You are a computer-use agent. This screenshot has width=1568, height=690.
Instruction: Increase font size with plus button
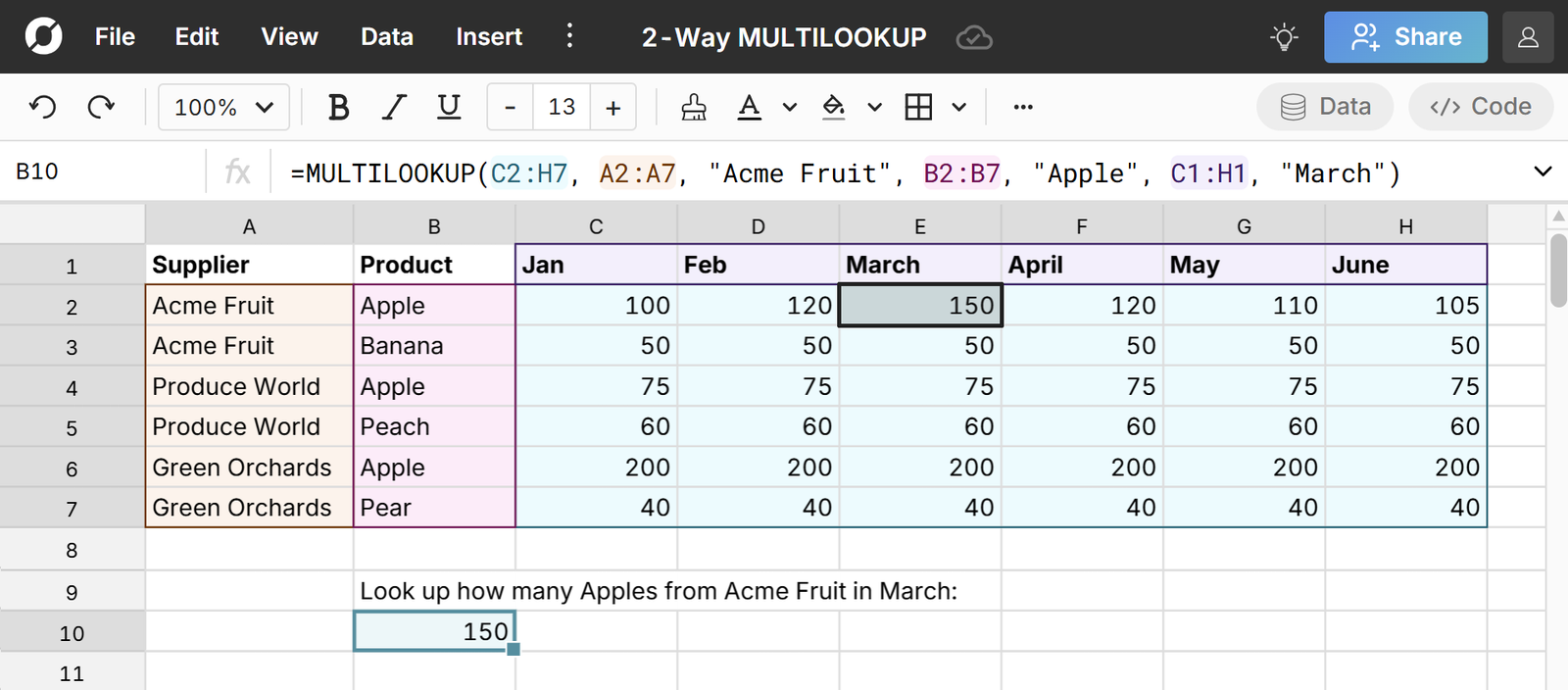pyautogui.click(x=613, y=107)
